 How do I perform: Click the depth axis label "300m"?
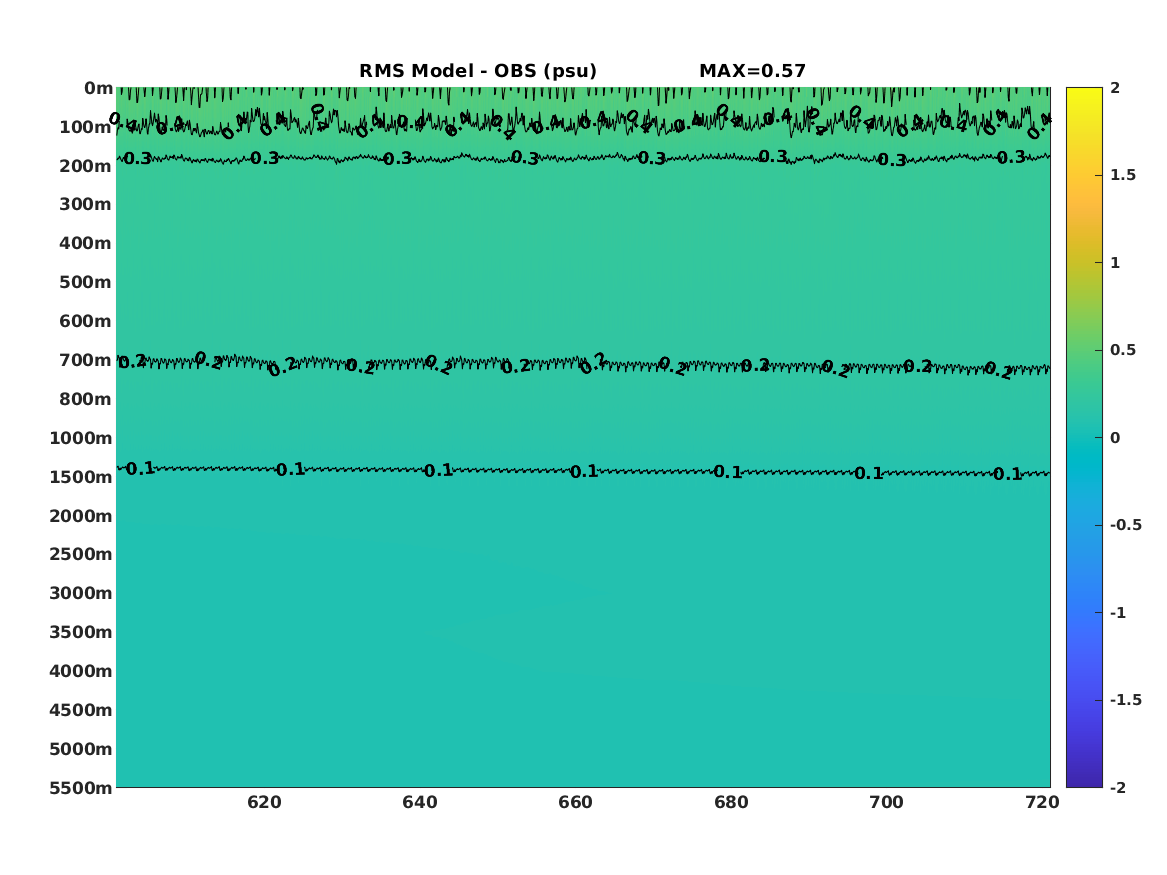86,205
